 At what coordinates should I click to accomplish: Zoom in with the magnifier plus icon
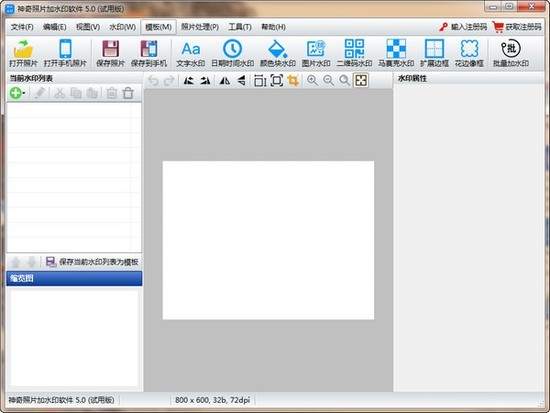click(x=312, y=81)
